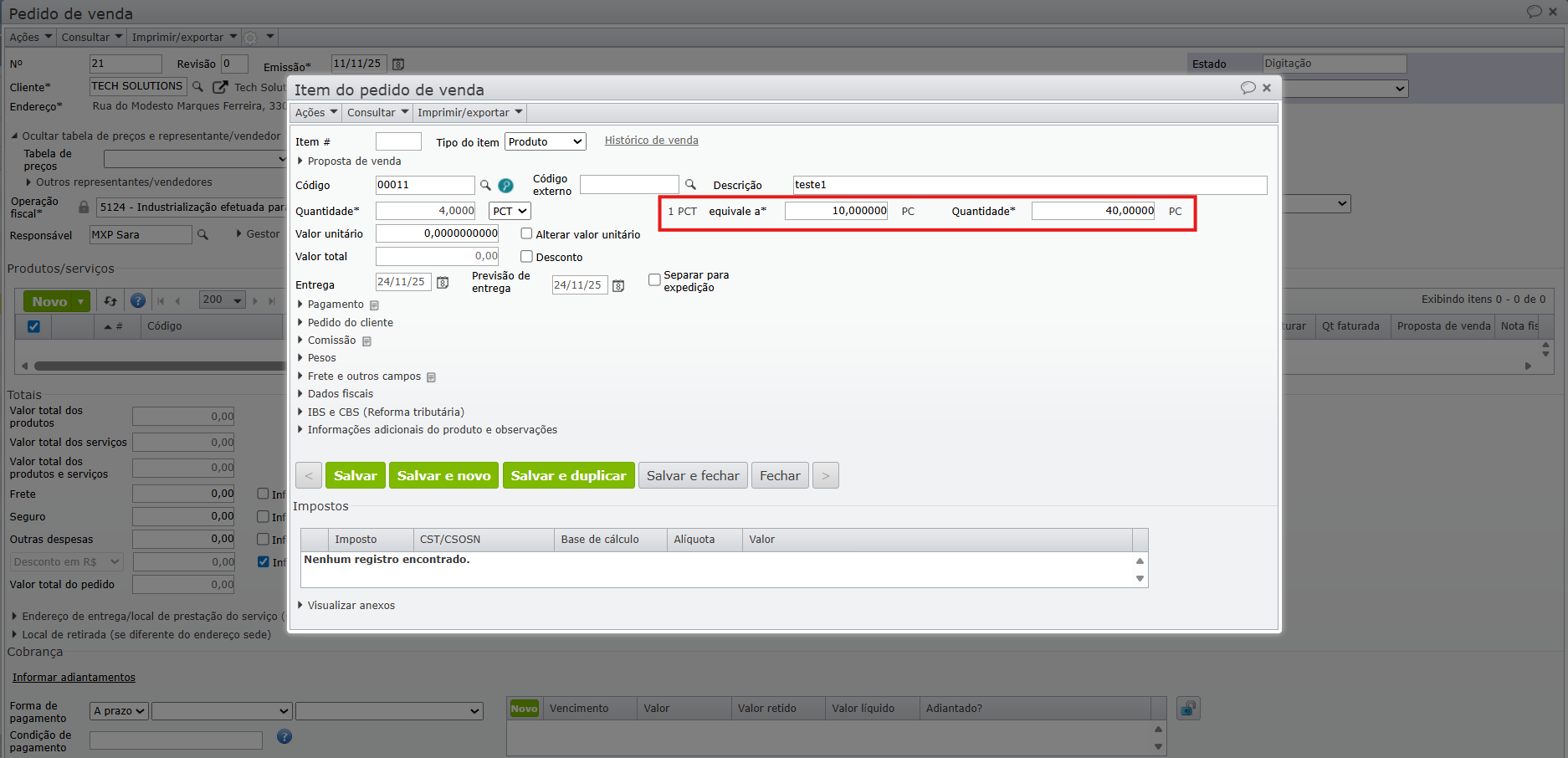Click the Salvar e duplicar button
This screenshot has height=758, width=1568.
tap(569, 475)
